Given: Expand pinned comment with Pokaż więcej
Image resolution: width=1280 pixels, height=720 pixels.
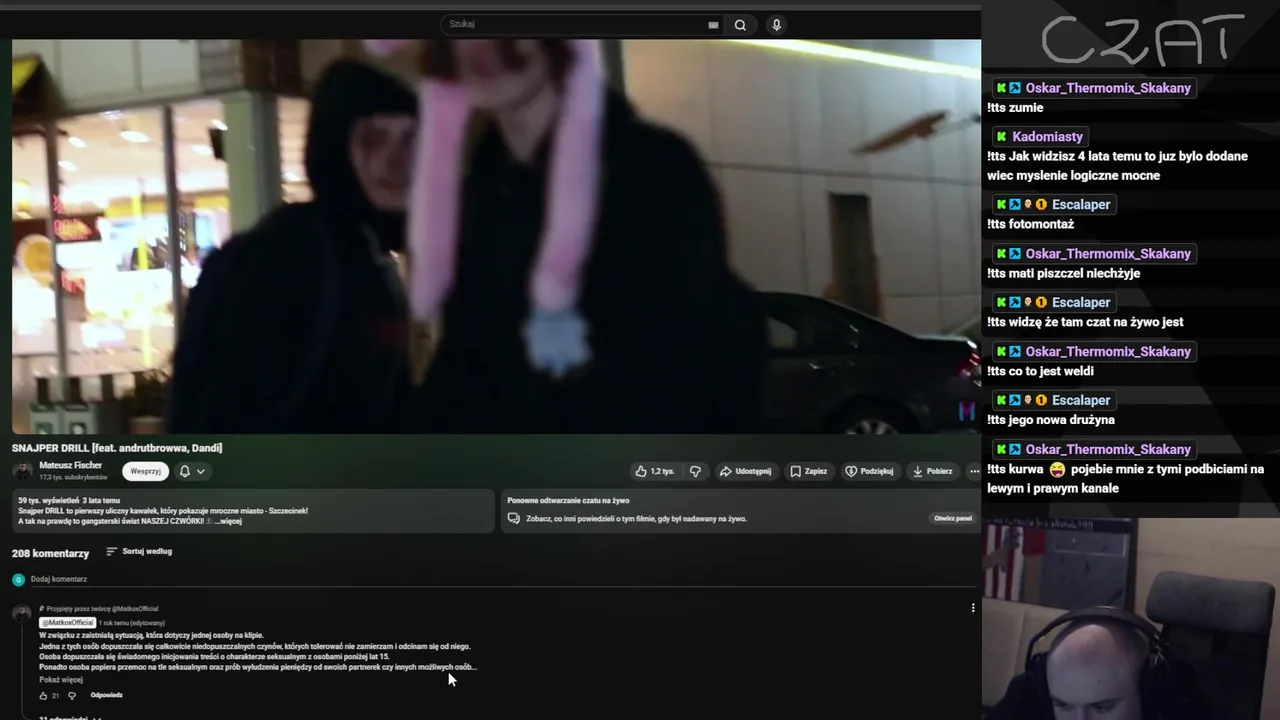Looking at the screenshot, I should (61, 680).
